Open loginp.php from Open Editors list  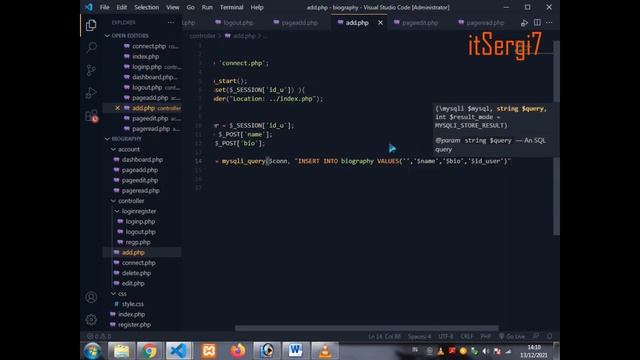[x=147, y=67]
